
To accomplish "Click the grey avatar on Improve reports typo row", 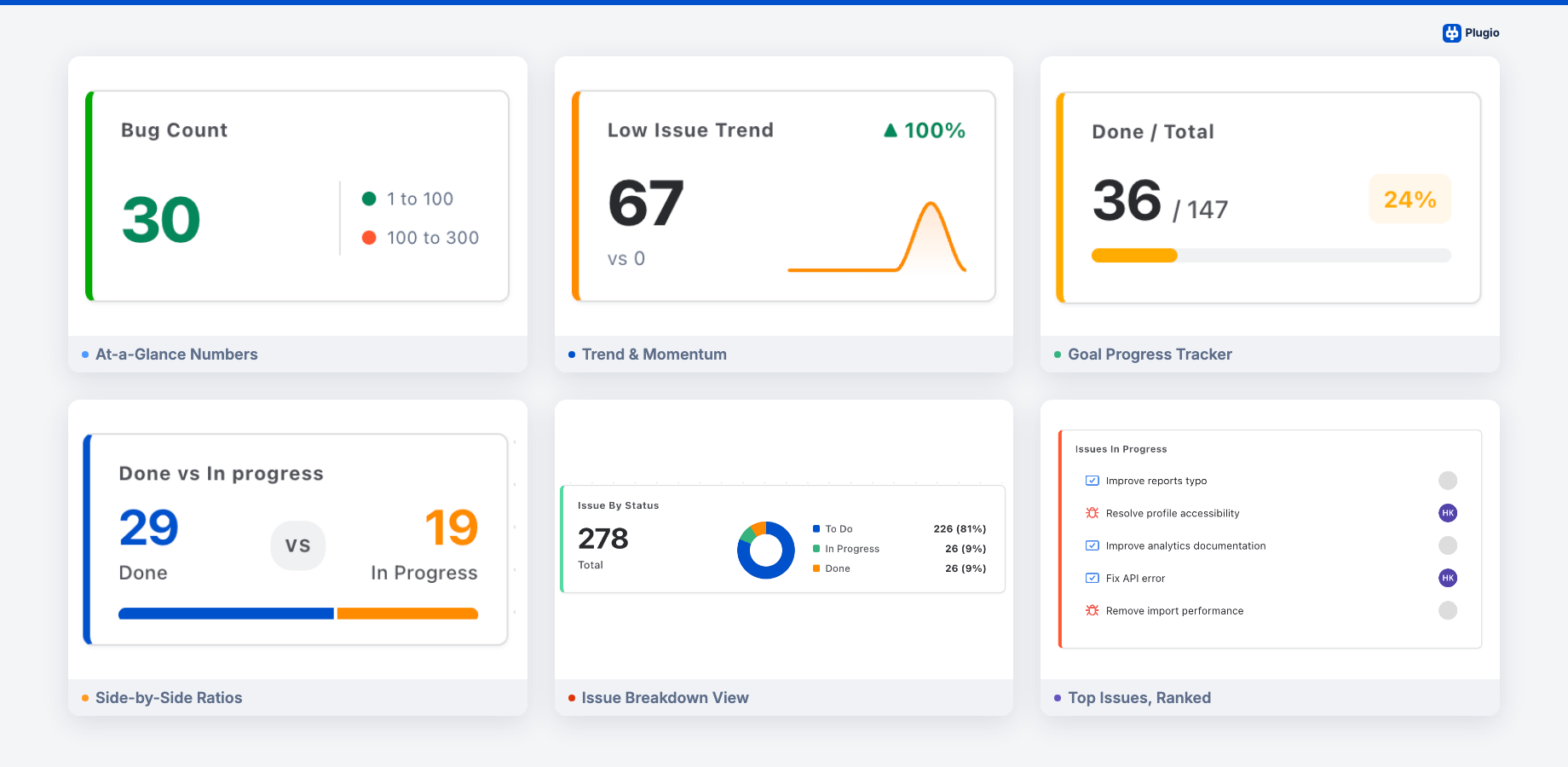I will pos(1447,481).
